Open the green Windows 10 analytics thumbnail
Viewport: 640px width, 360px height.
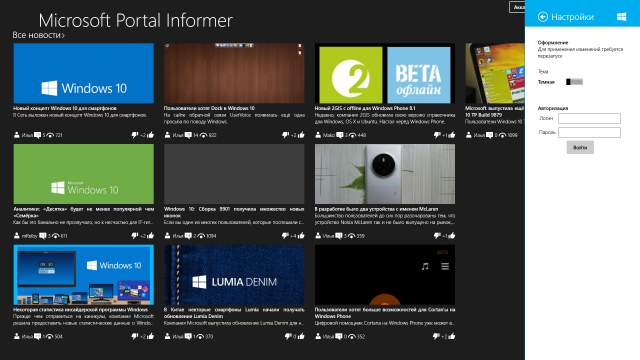coord(84,174)
